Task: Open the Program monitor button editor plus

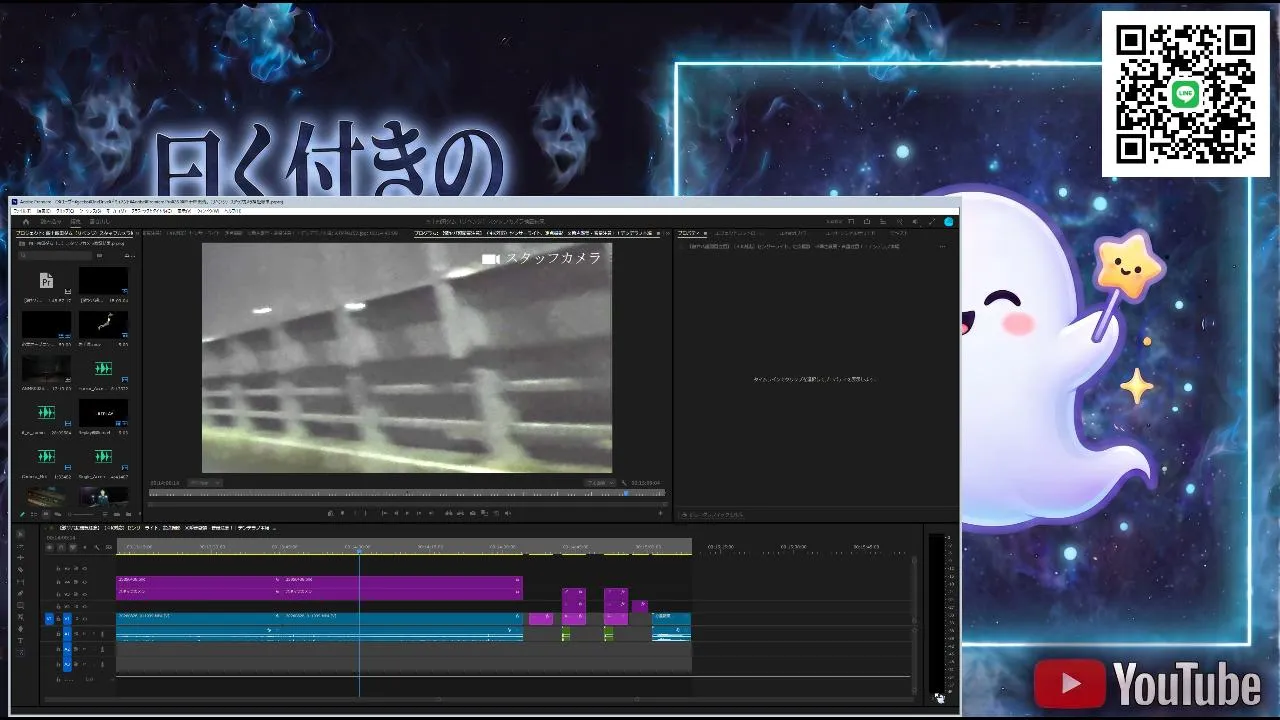Action: (x=661, y=513)
